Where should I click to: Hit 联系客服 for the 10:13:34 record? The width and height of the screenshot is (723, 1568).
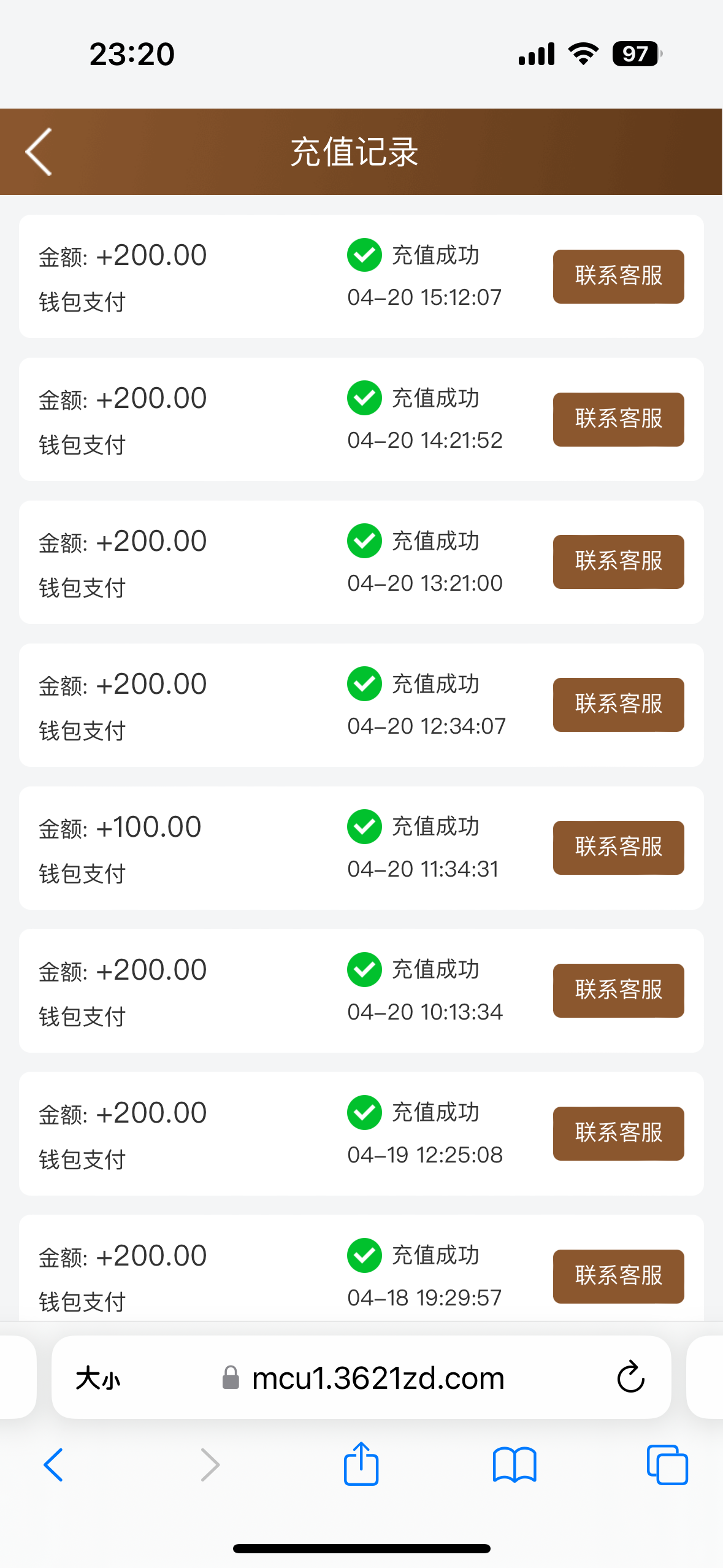618,990
